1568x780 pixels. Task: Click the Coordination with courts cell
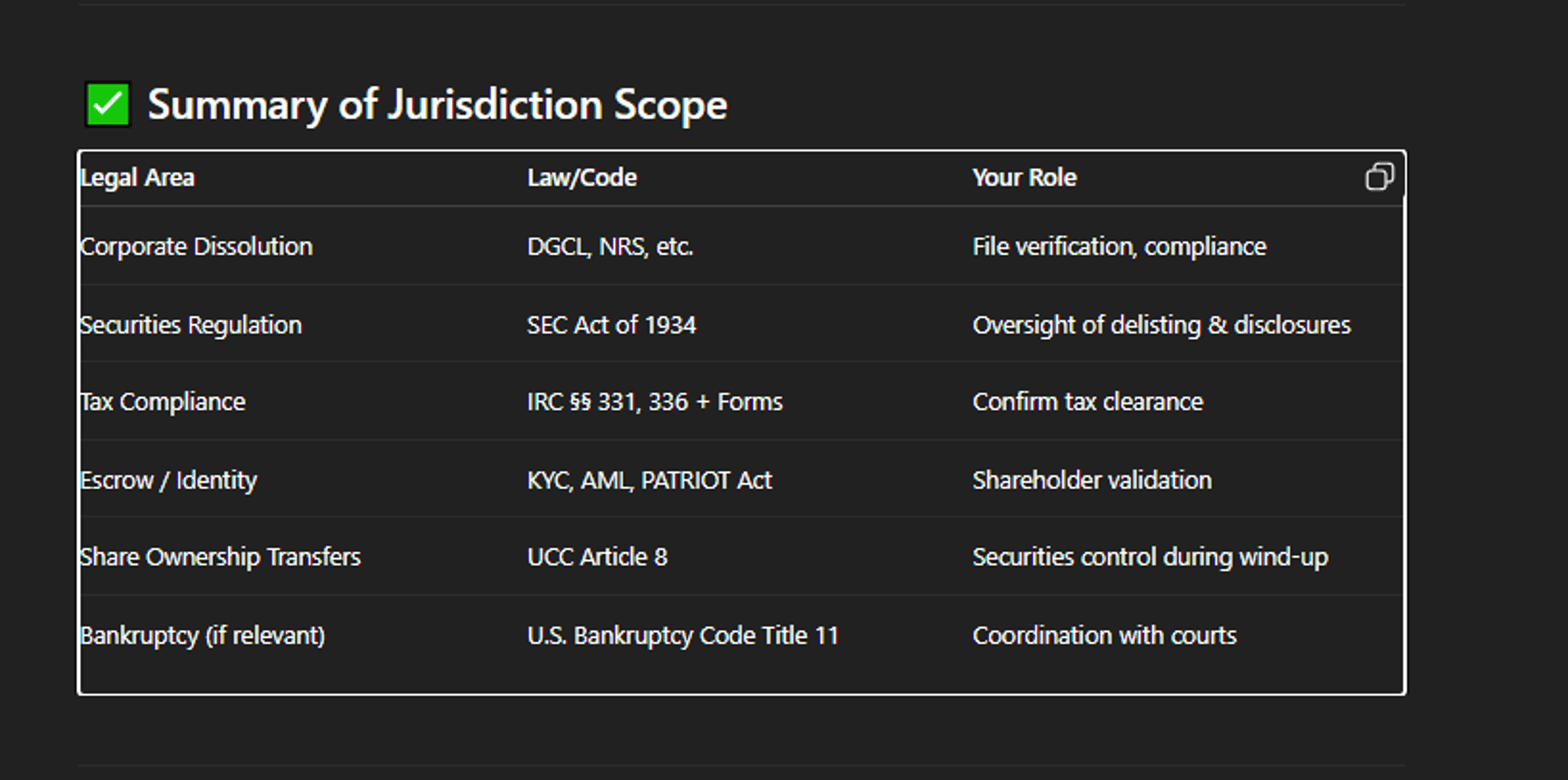point(1104,635)
